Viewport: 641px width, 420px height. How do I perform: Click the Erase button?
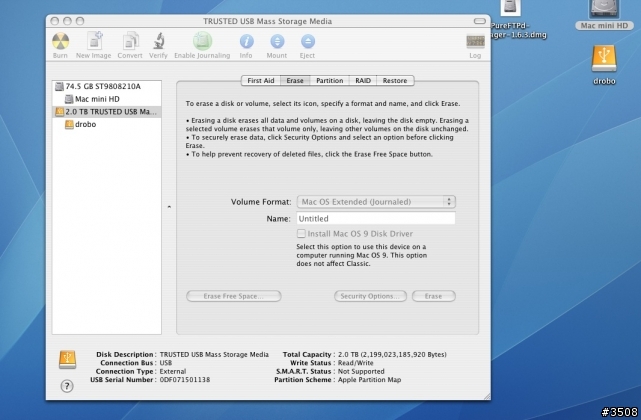tap(434, 296)
